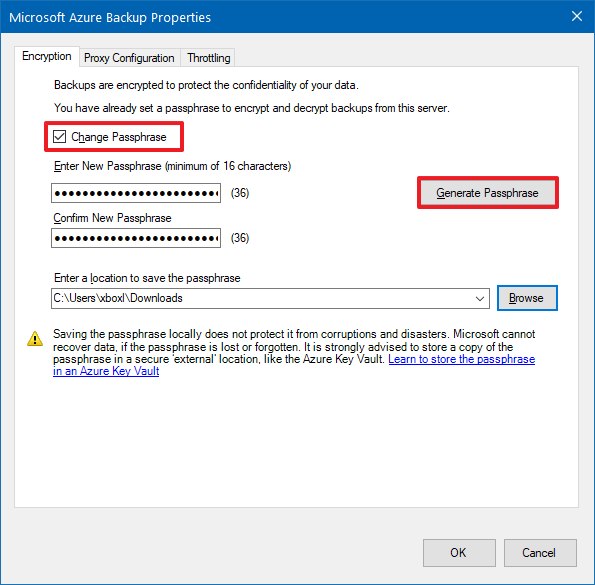Click the Generate Passphrase button

pyautogui.click(x=488, y=193)
